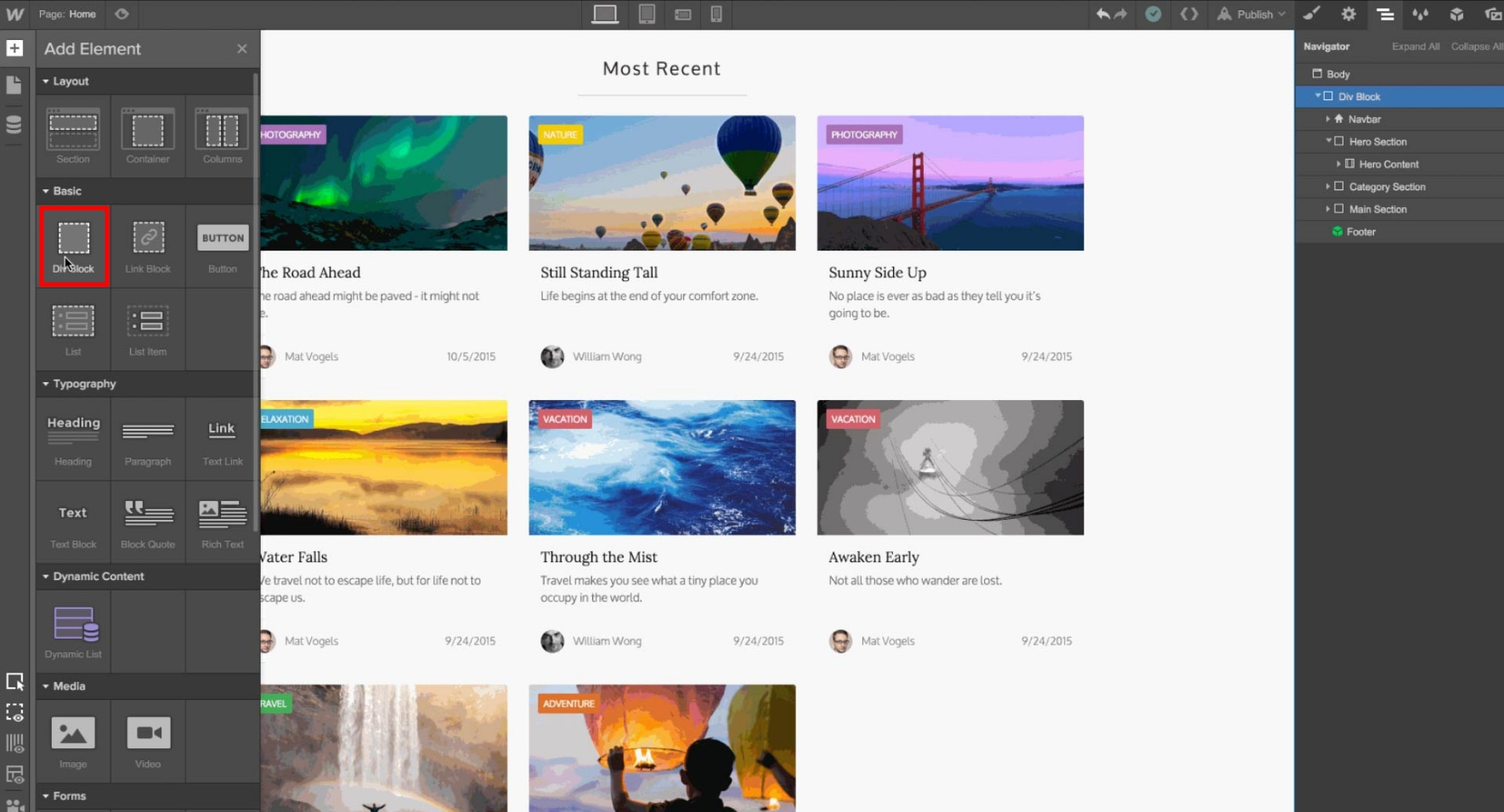Add a Div Block element
This screenshot has width=1504, height=812.
[73, 246]
